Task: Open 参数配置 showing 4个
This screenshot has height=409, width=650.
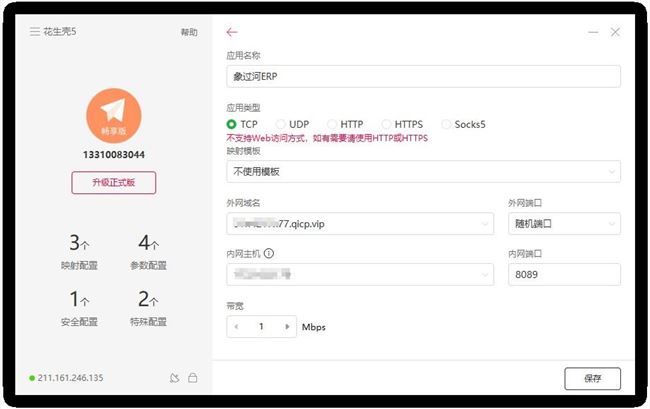Action: [148, 252]
